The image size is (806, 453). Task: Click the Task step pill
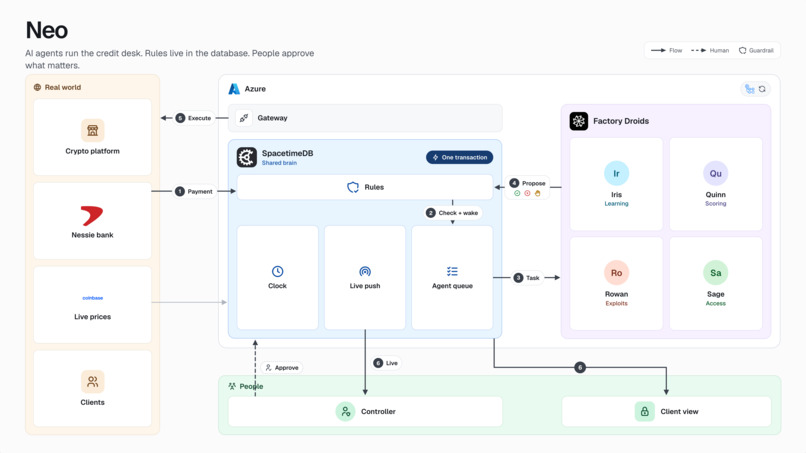527,278
